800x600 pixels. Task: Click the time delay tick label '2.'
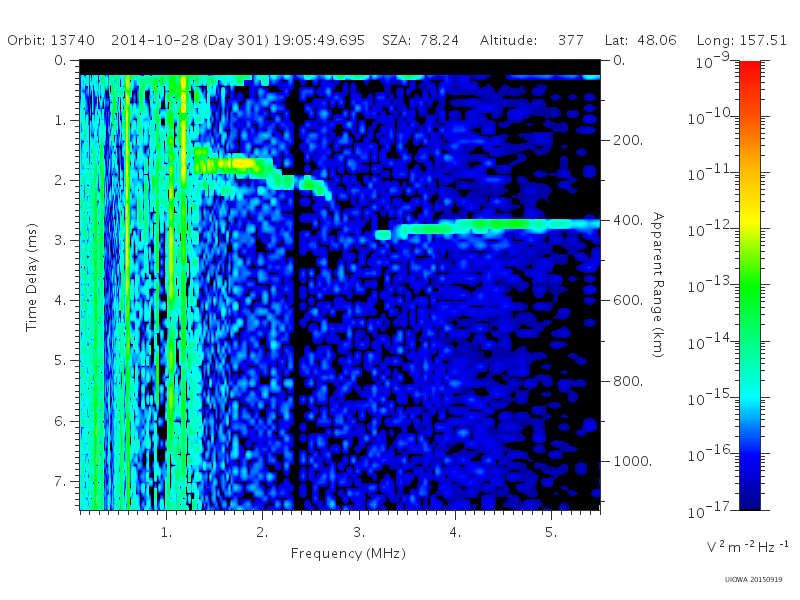tap(60, 181)
